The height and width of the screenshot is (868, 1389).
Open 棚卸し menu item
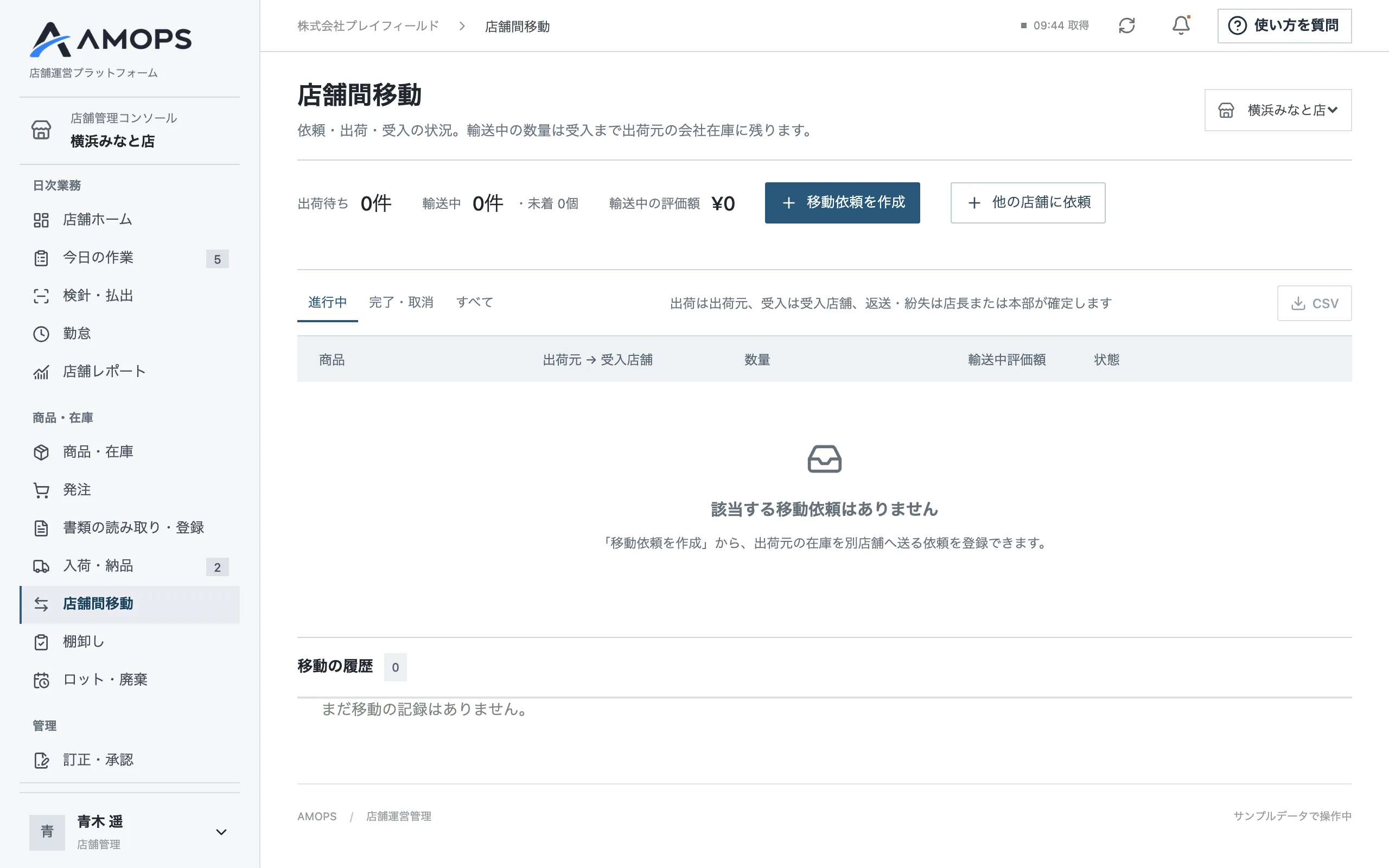click(130, 642)
